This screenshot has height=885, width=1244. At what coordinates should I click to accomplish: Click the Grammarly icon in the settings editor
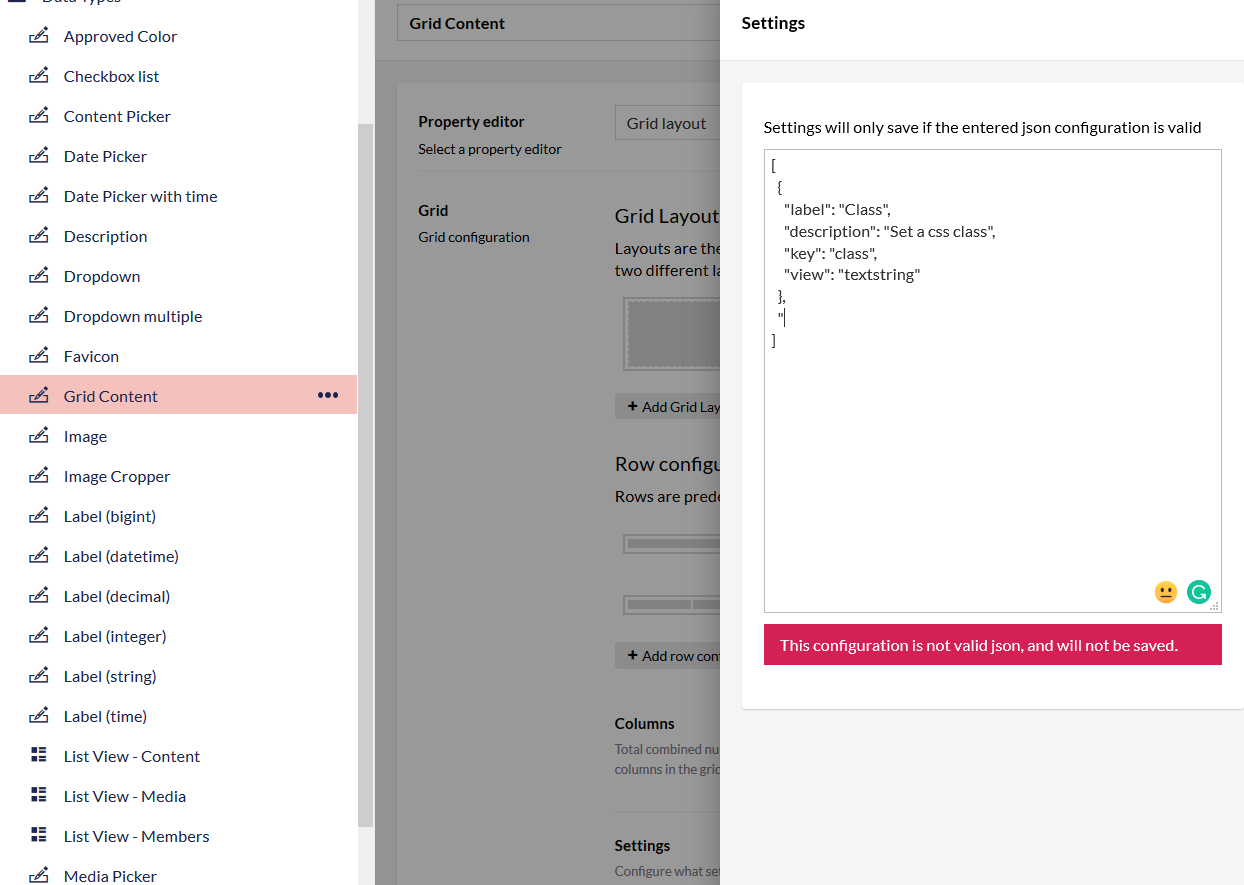pyautogui.click(x=1199, y=592)
